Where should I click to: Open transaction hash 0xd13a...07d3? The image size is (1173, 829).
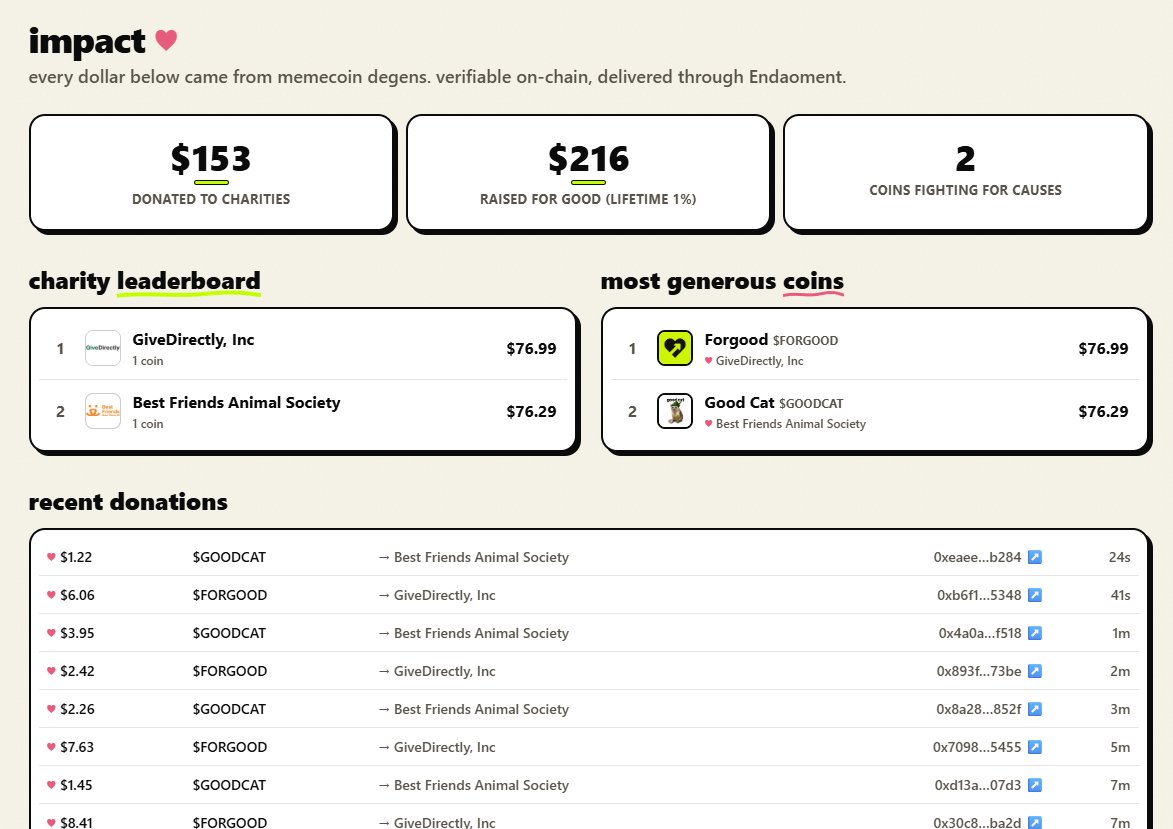pyautogui.click(x=978, y=785)
